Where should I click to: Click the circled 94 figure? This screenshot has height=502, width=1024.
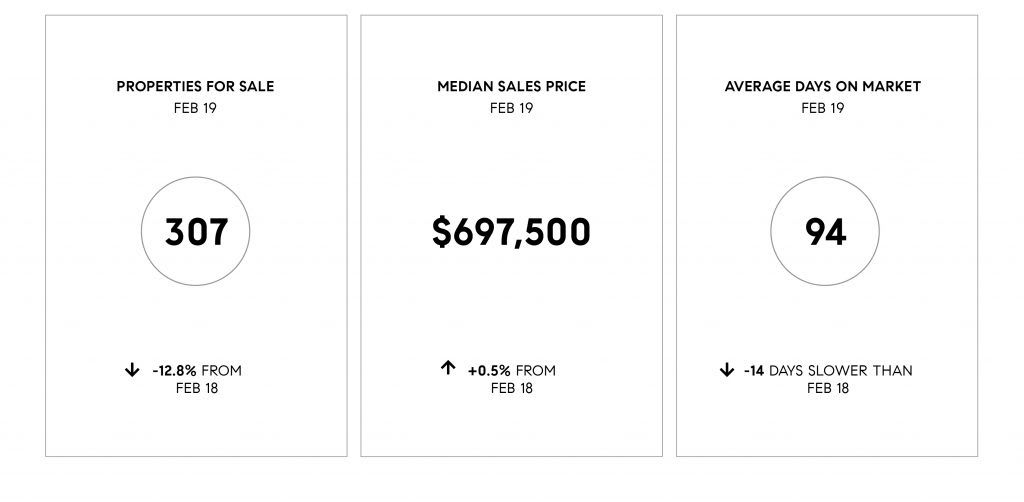coord(826,232)
